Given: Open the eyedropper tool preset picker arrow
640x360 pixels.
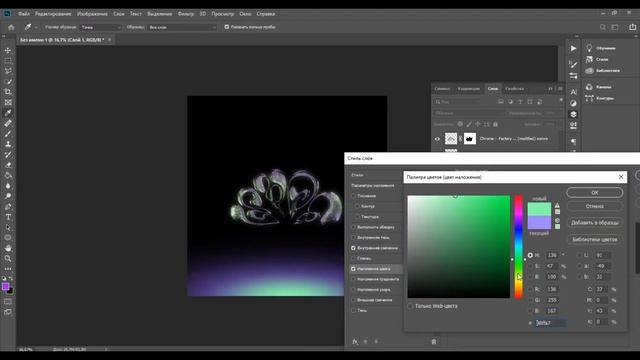Looking at the screenshot, I should 36,27.
